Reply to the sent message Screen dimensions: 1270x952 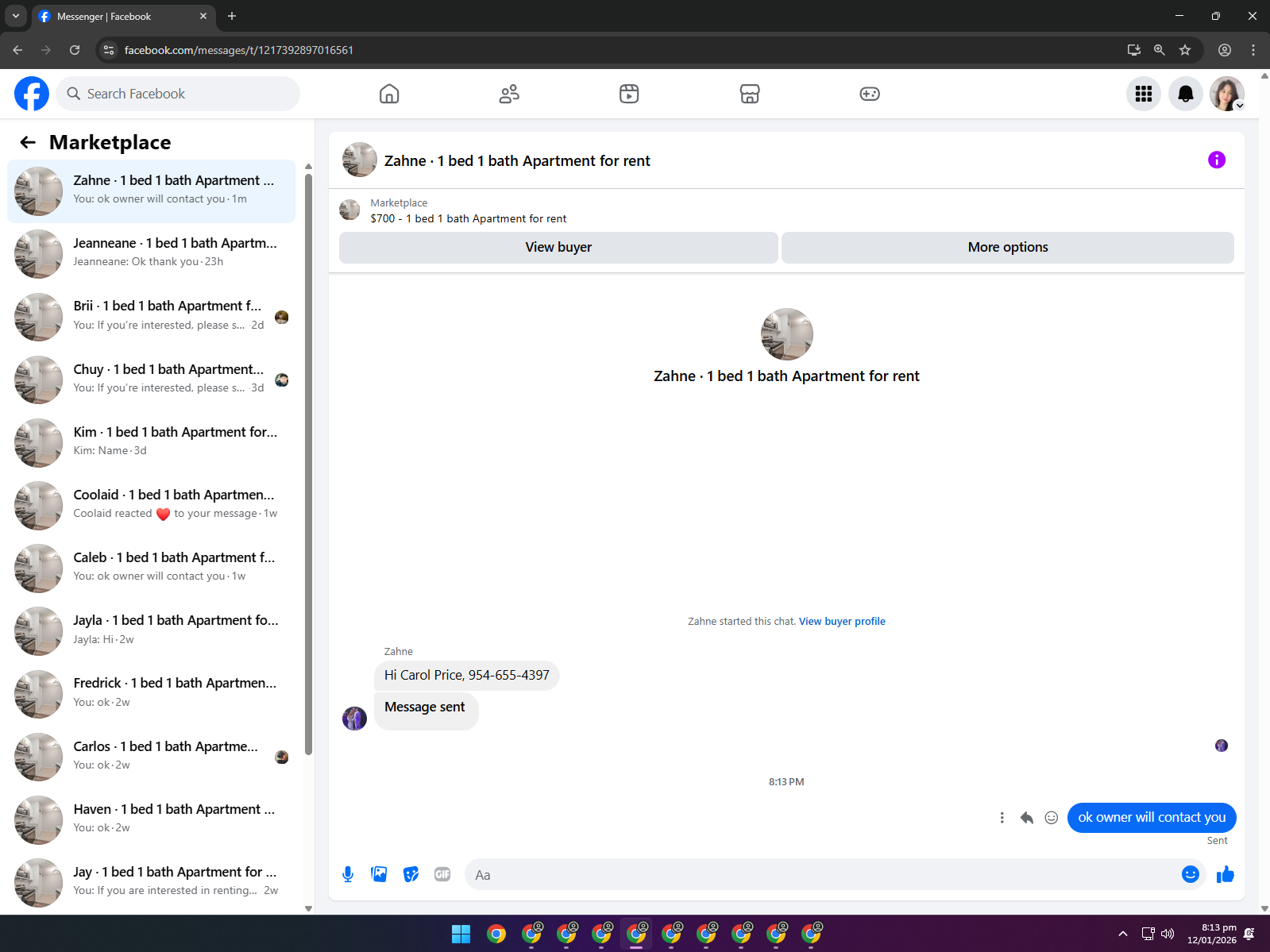click(x=1027, y=818)
